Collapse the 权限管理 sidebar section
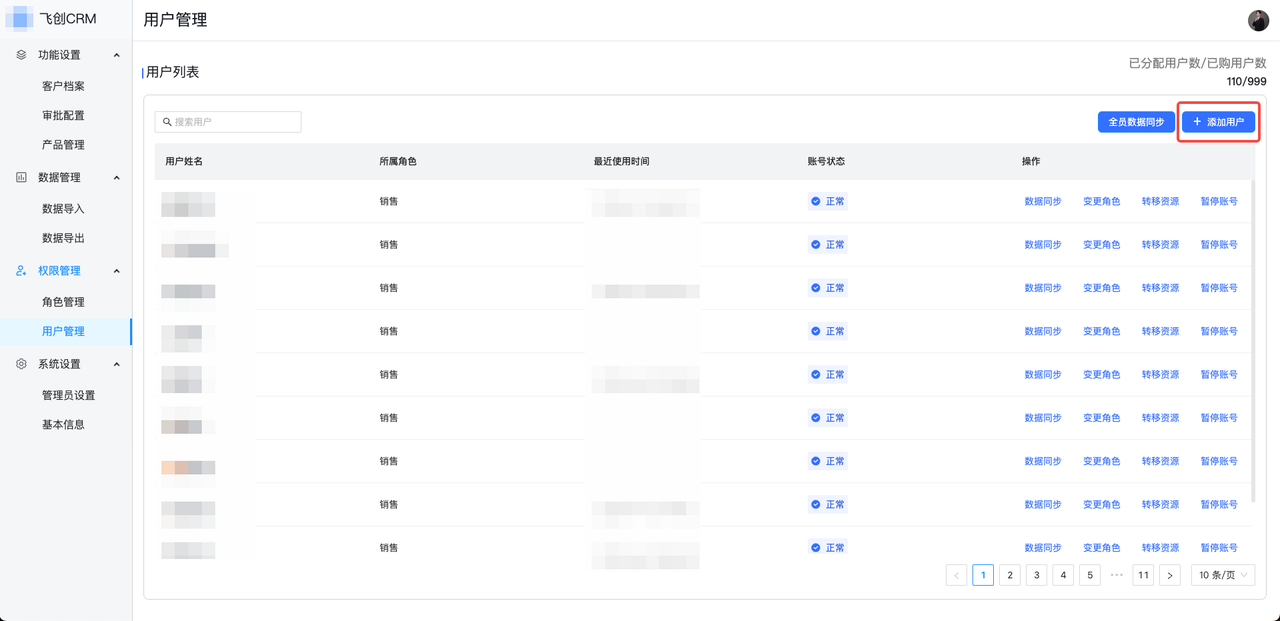Viewport: 1280px width, 621px height. click(116, 270)
